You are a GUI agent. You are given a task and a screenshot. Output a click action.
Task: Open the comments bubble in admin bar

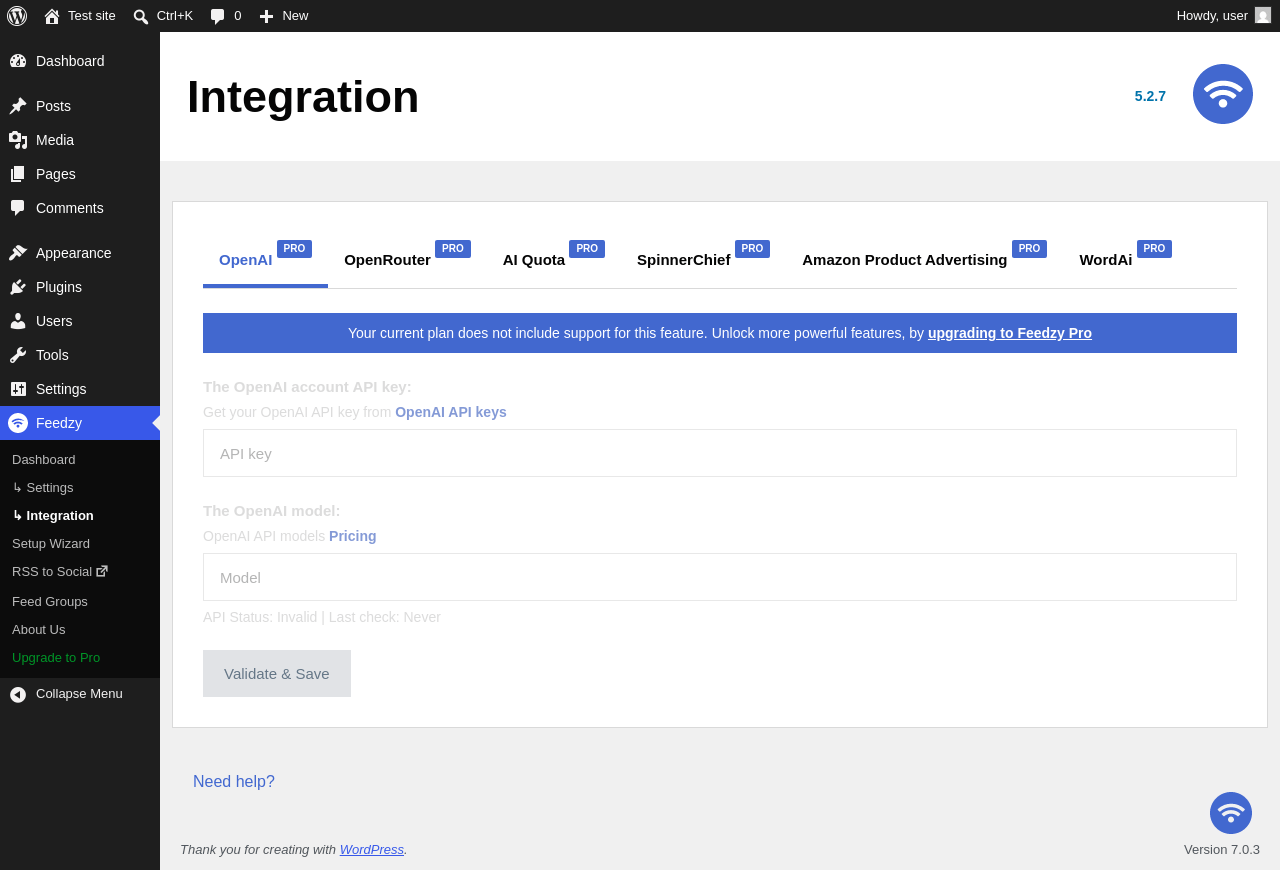tap(218, 16)
